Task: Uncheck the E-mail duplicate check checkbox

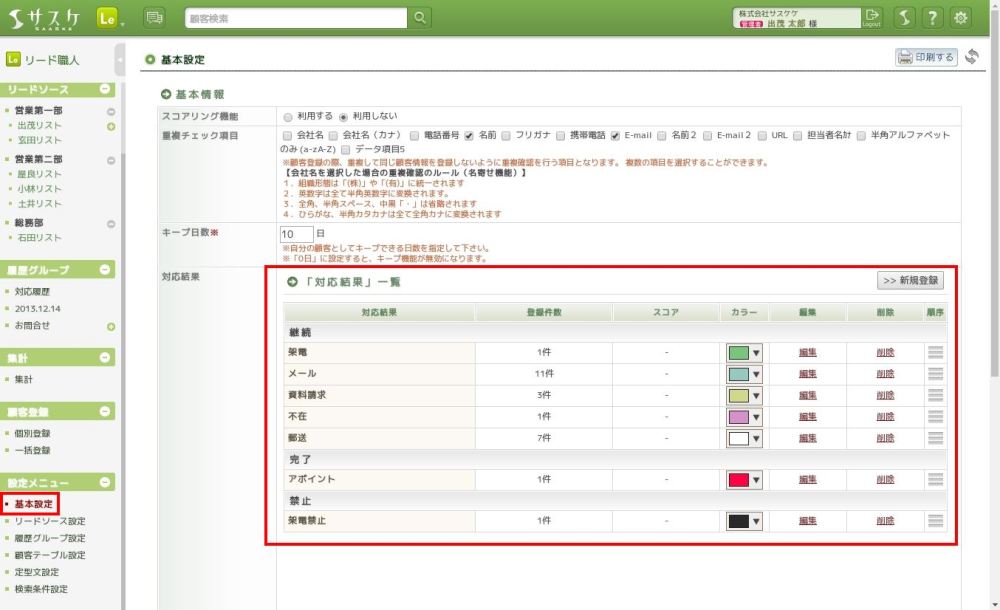Action: coord(616,135)
